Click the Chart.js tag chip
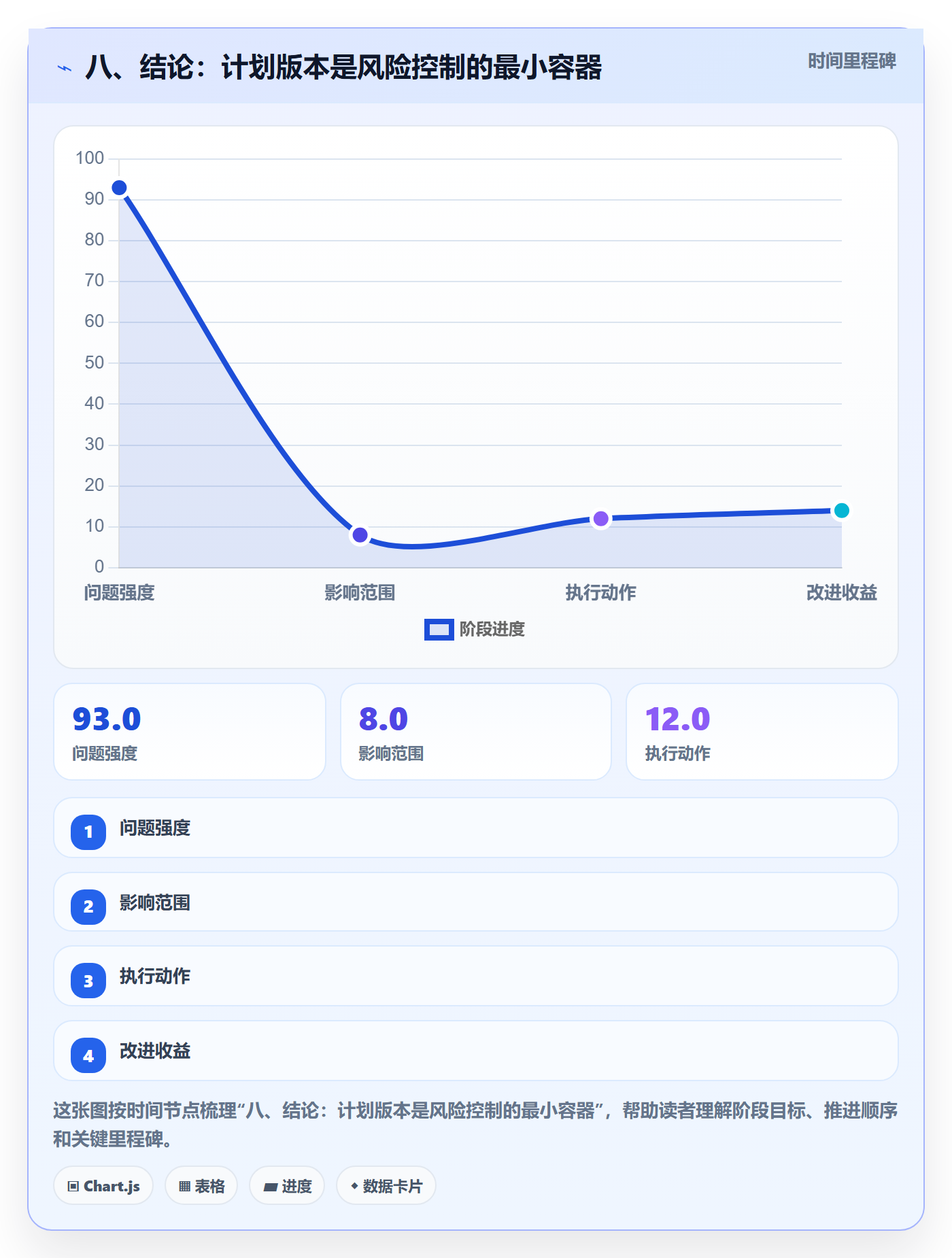 click(x=103, y=1186)
